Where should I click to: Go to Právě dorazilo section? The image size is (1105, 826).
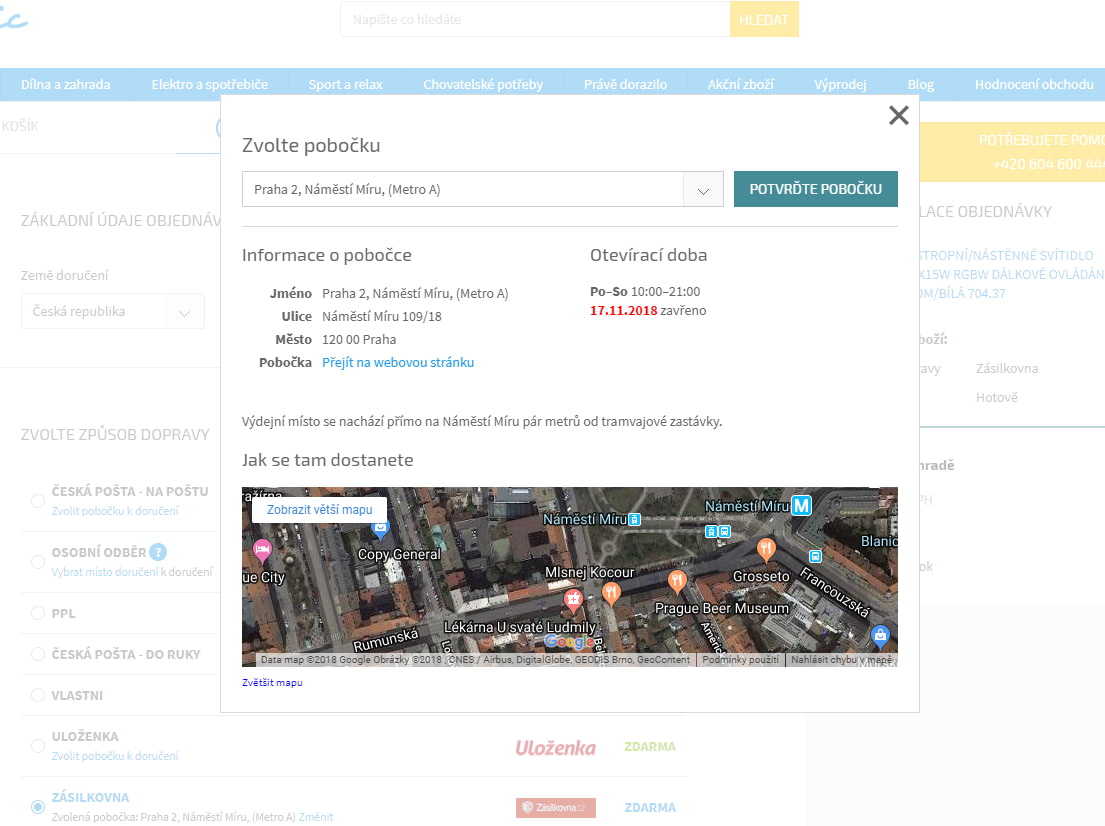[625, 85]
